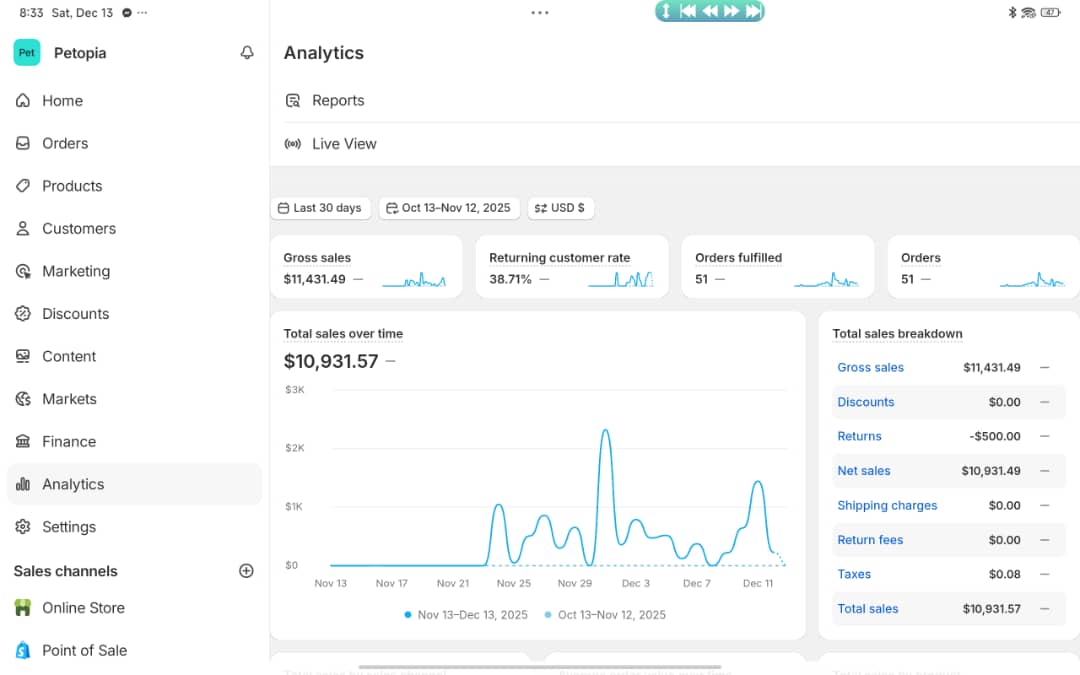Click the three-dot menu at top

(x=540, y=13)
